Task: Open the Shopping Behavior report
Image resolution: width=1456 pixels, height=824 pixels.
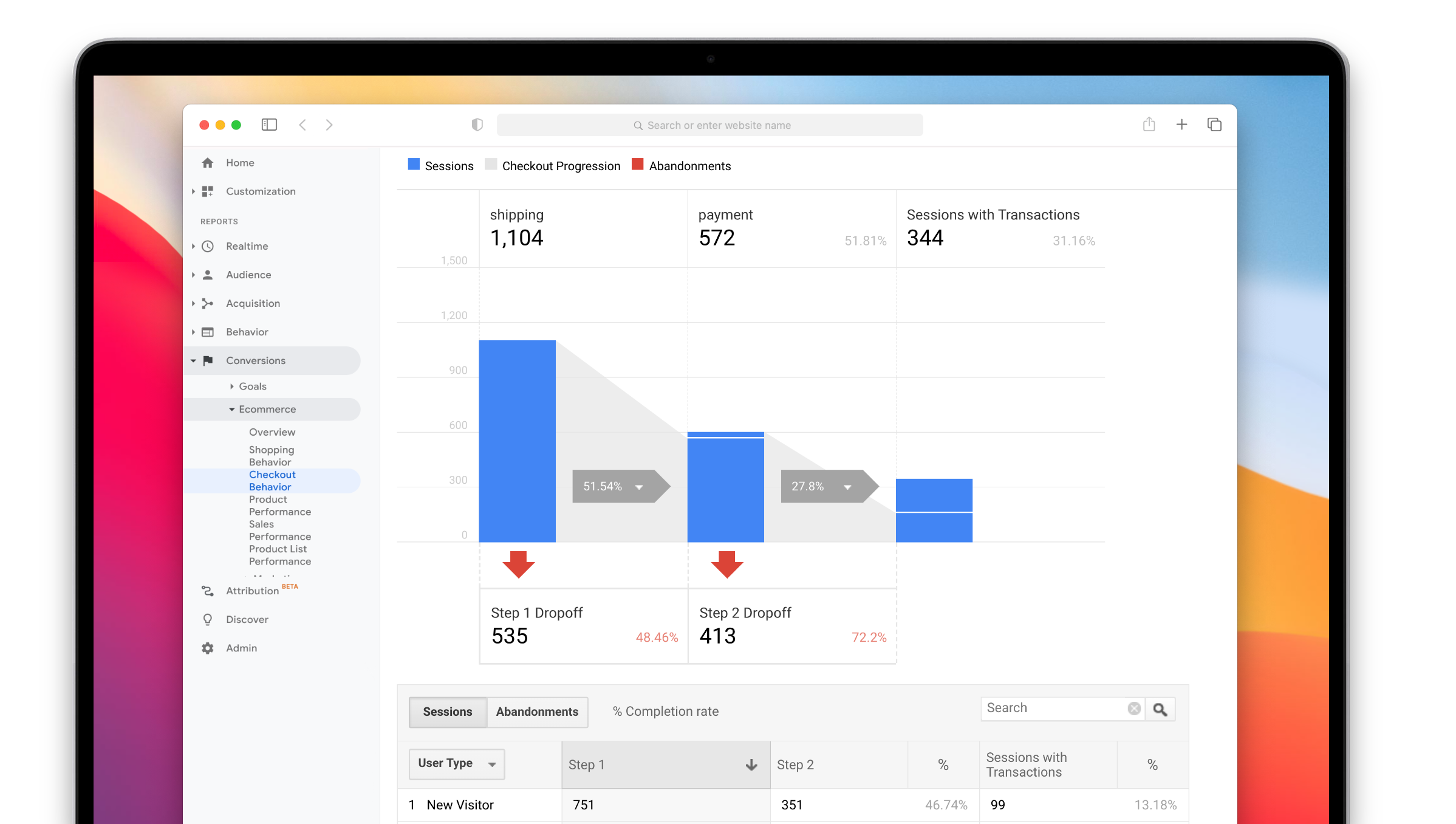Action: click(x=272, y=456)
